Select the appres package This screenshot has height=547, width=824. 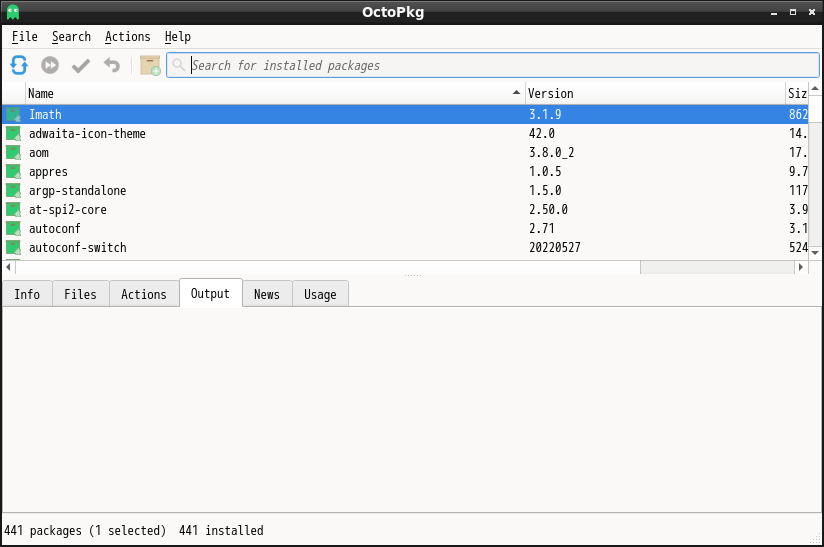pyautogui.click(x=405, y=171)
